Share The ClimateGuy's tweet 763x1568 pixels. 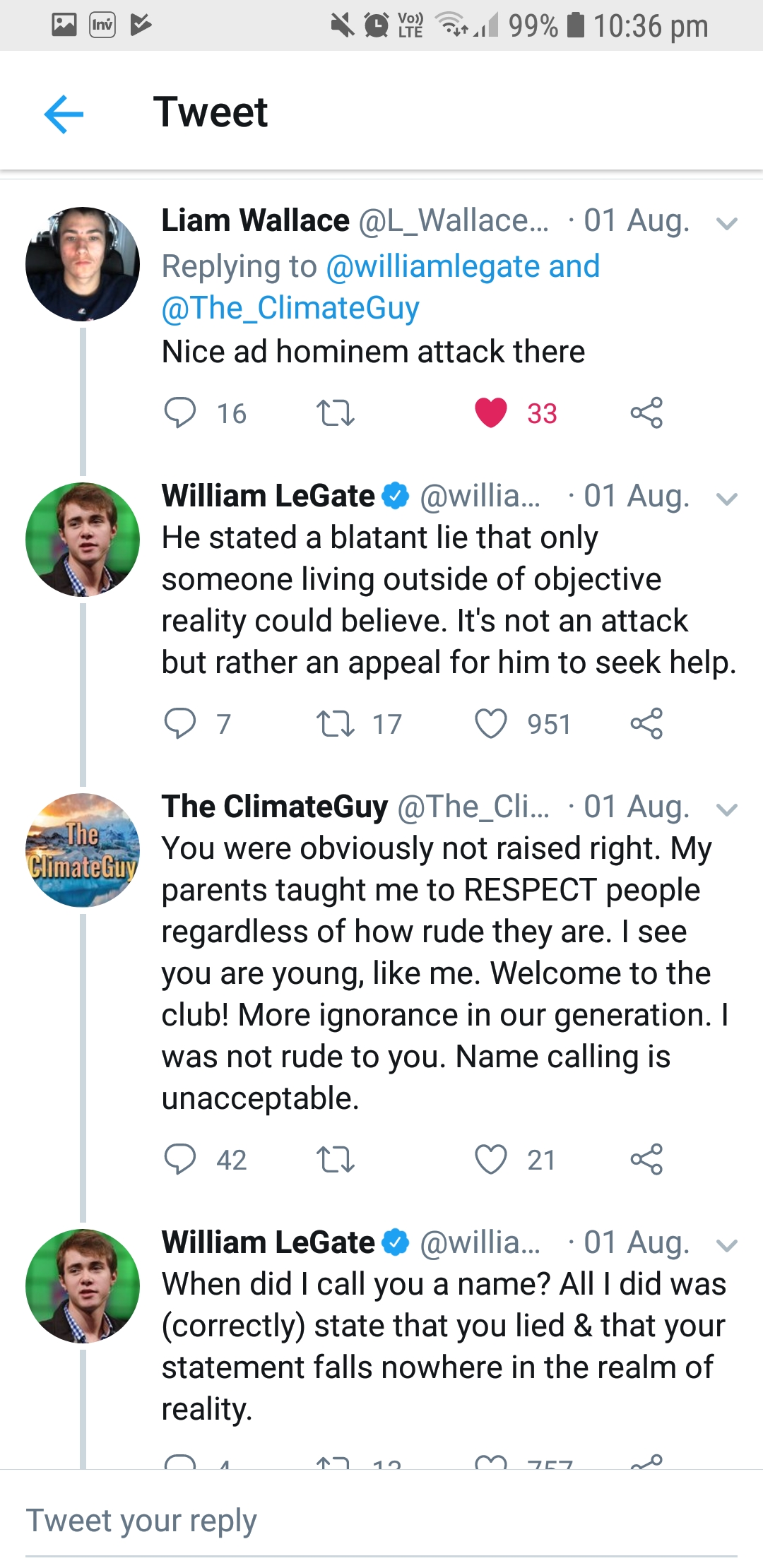646,1159
